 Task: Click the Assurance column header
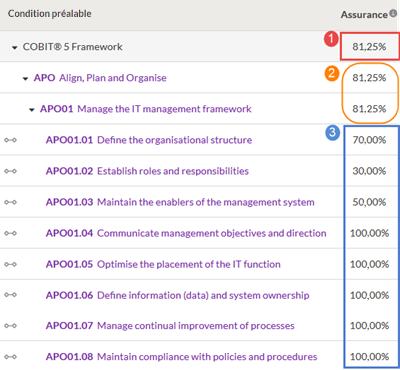364,15
